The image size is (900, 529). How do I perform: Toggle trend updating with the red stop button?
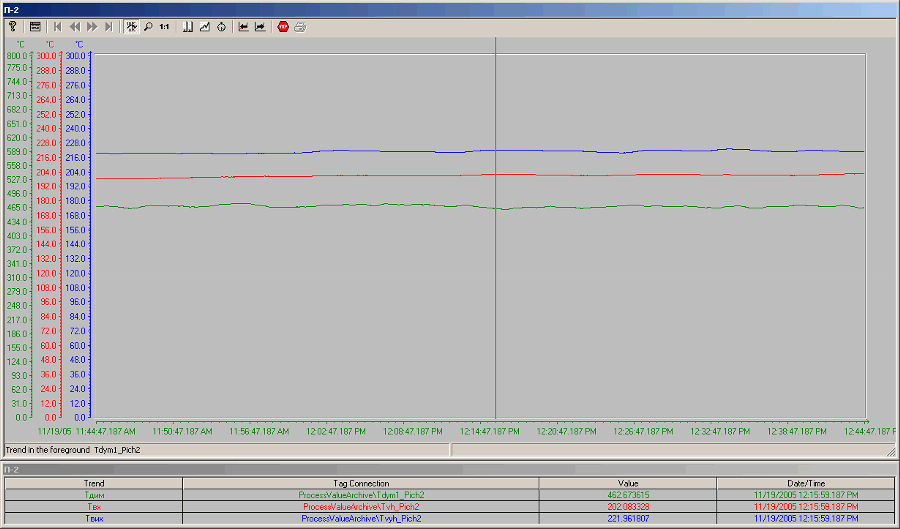click(x=283, y=27)
